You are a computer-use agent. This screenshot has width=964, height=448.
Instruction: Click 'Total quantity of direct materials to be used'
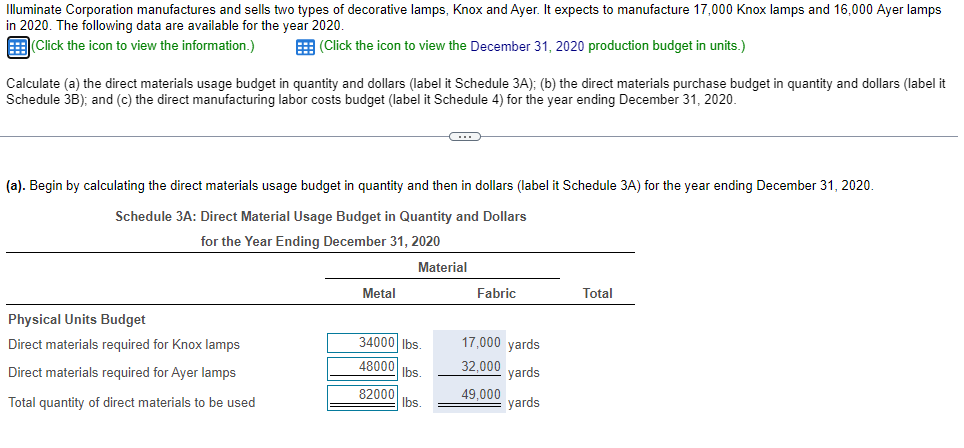(x=132, y=403)
